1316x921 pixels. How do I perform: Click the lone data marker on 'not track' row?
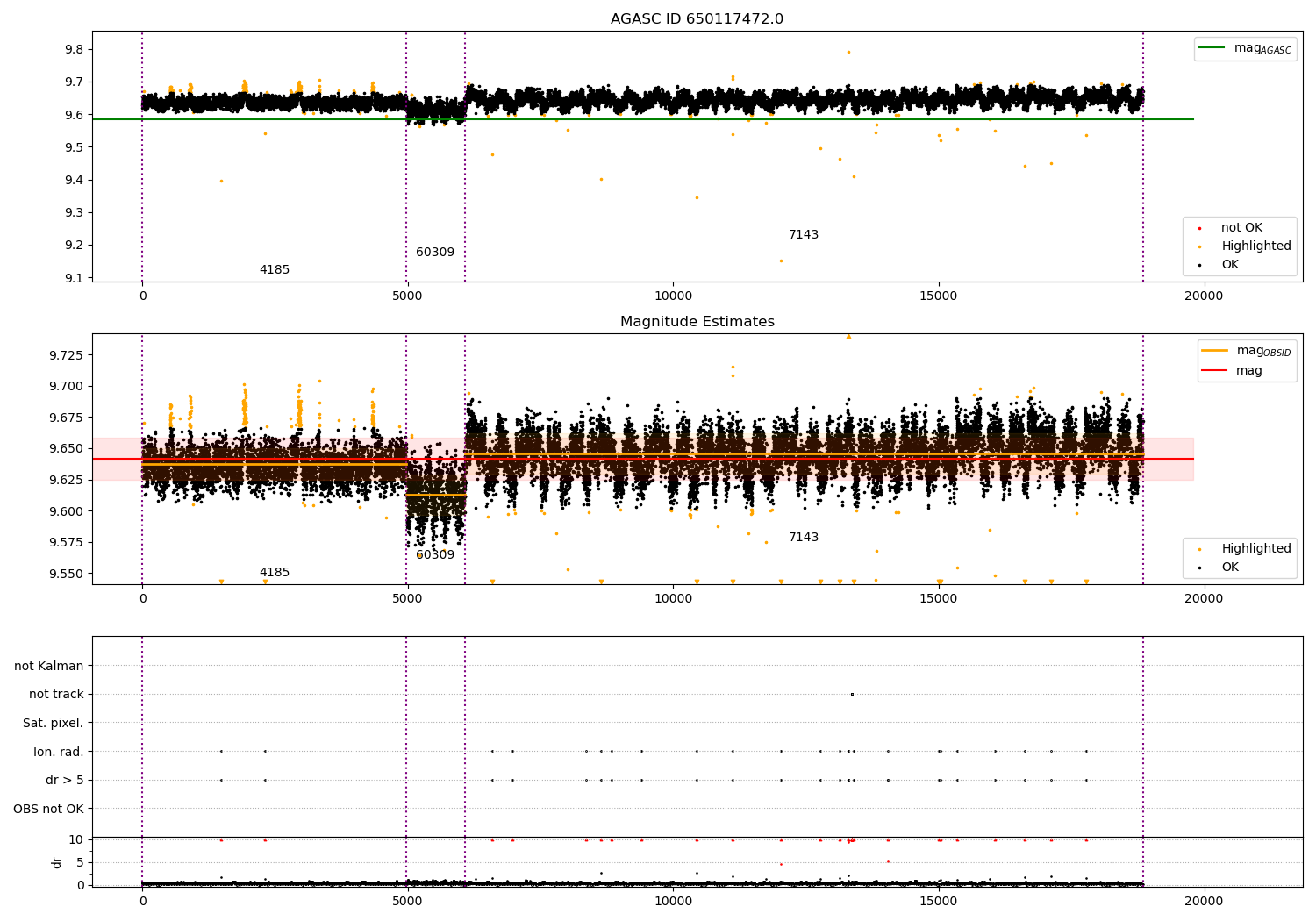(852, 695)
